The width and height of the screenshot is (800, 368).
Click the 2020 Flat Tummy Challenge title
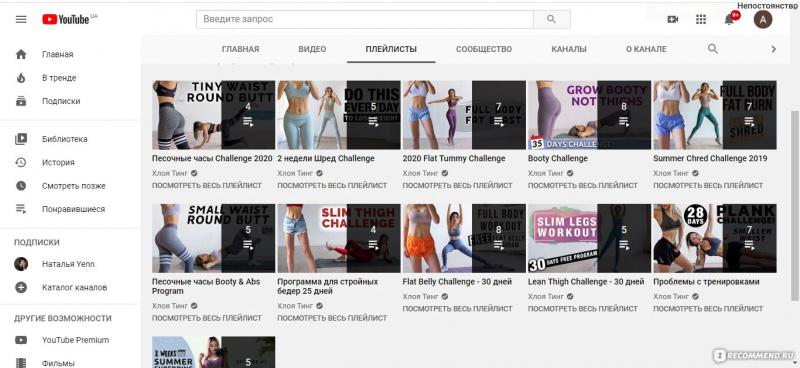tap(454, 158)
